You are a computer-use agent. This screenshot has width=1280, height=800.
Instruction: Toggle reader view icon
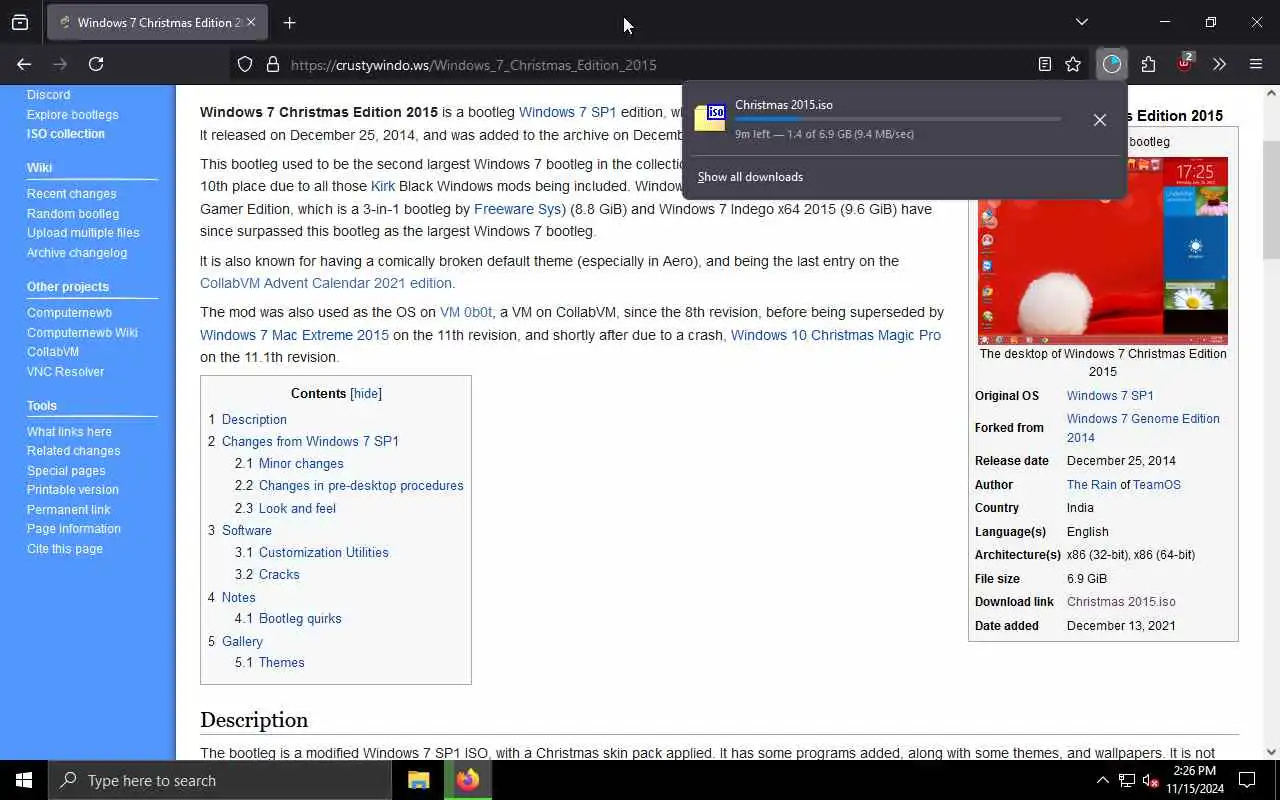tap(1045, 64)
